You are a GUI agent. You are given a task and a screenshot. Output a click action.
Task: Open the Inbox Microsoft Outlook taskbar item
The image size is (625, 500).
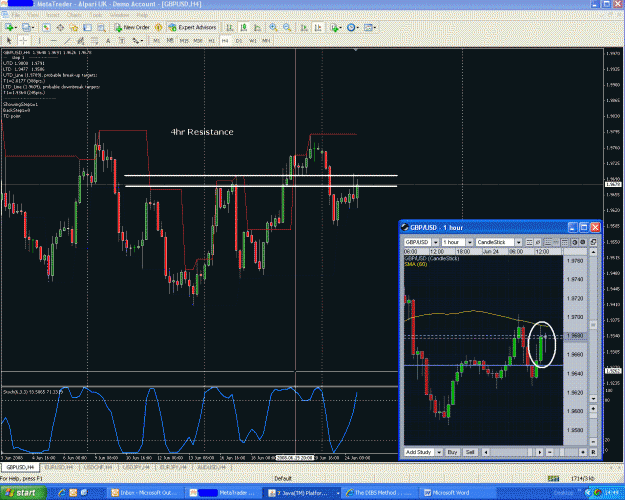147,492
